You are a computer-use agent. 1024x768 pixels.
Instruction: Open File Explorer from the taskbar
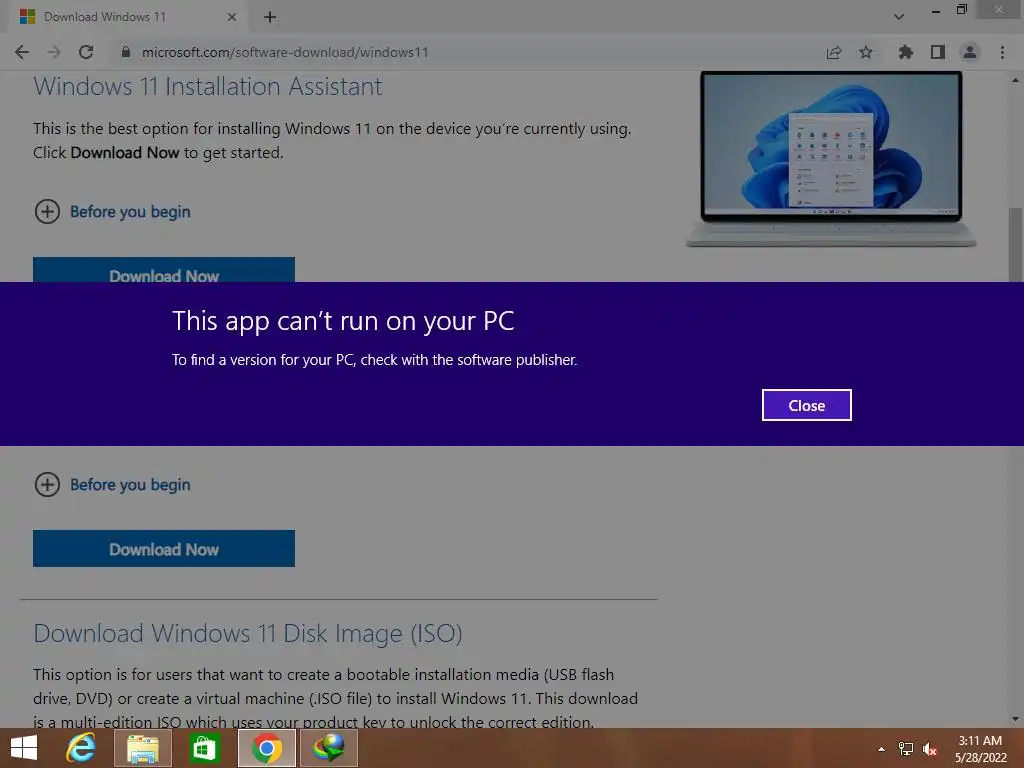click(143, 748)
